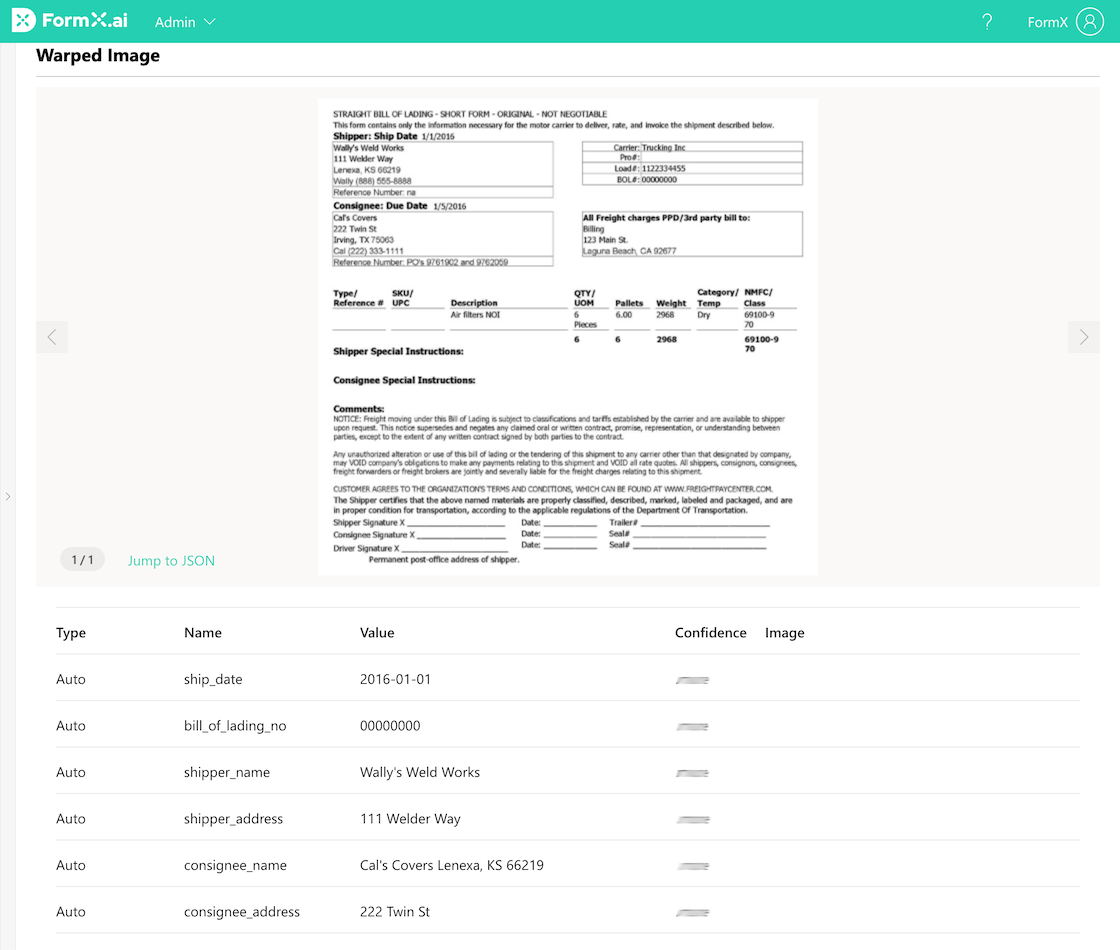Click the Wally's Weld Works value

(x=420, y=772)
